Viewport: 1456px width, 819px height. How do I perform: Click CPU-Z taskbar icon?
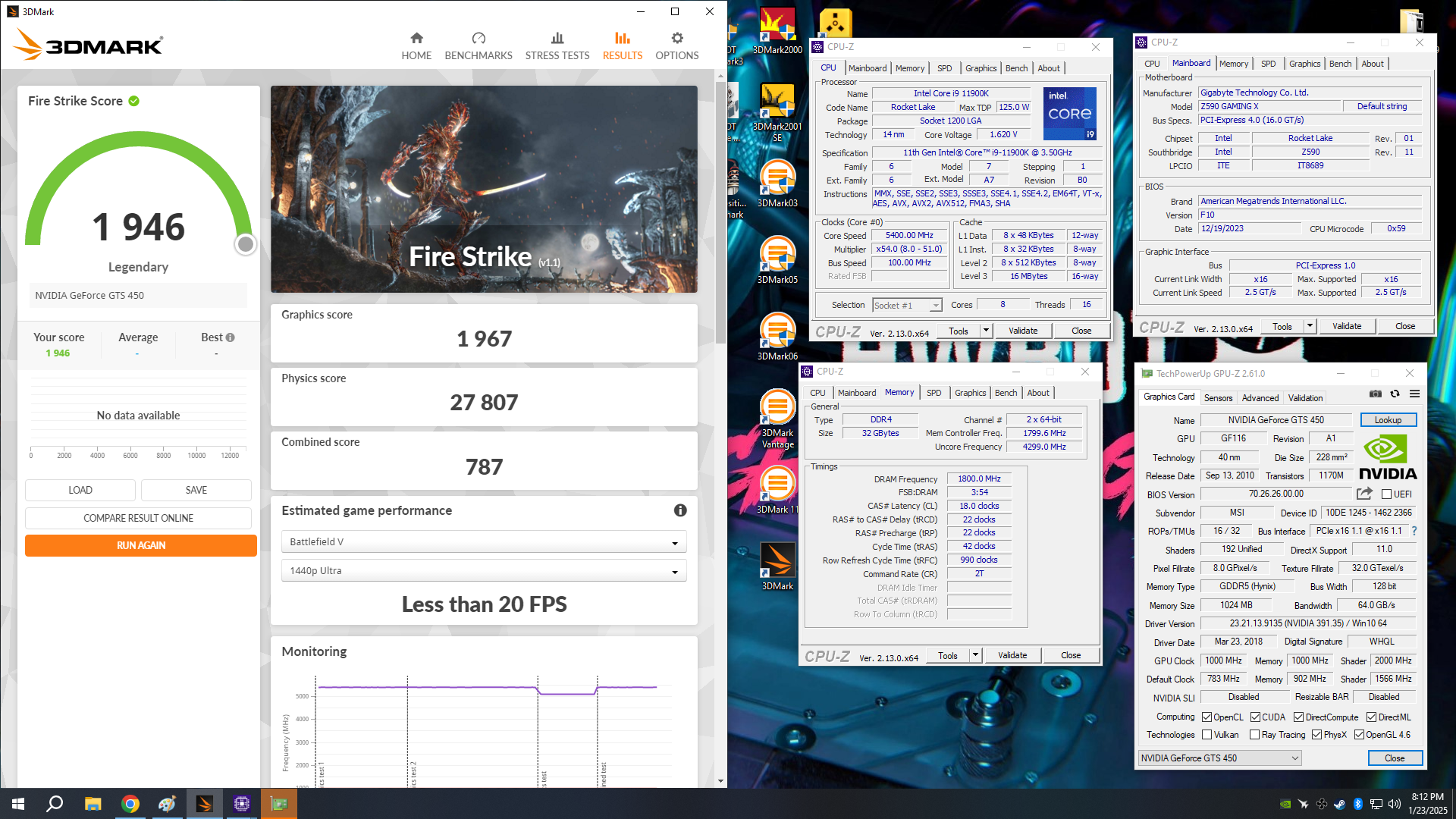pos(242,804)
